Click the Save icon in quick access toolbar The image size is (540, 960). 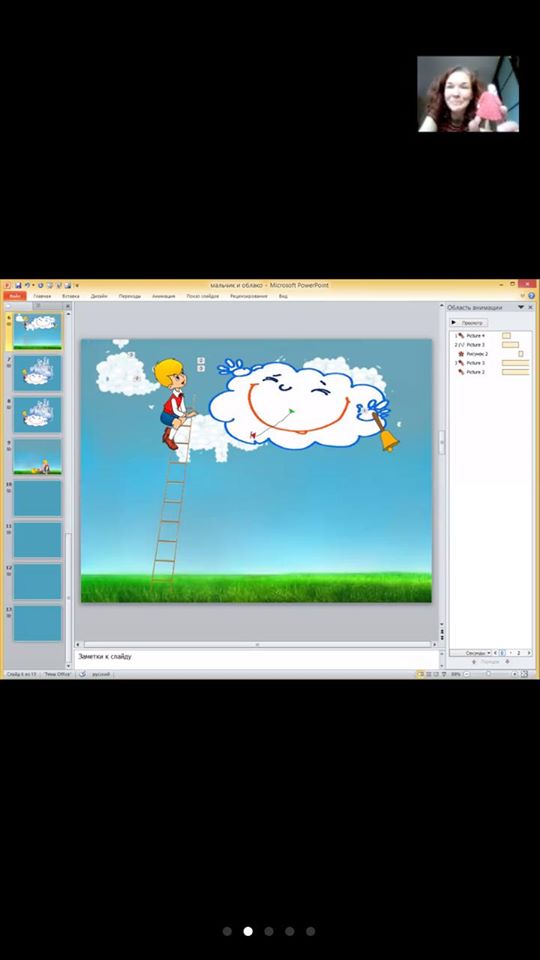coord(18,285)
